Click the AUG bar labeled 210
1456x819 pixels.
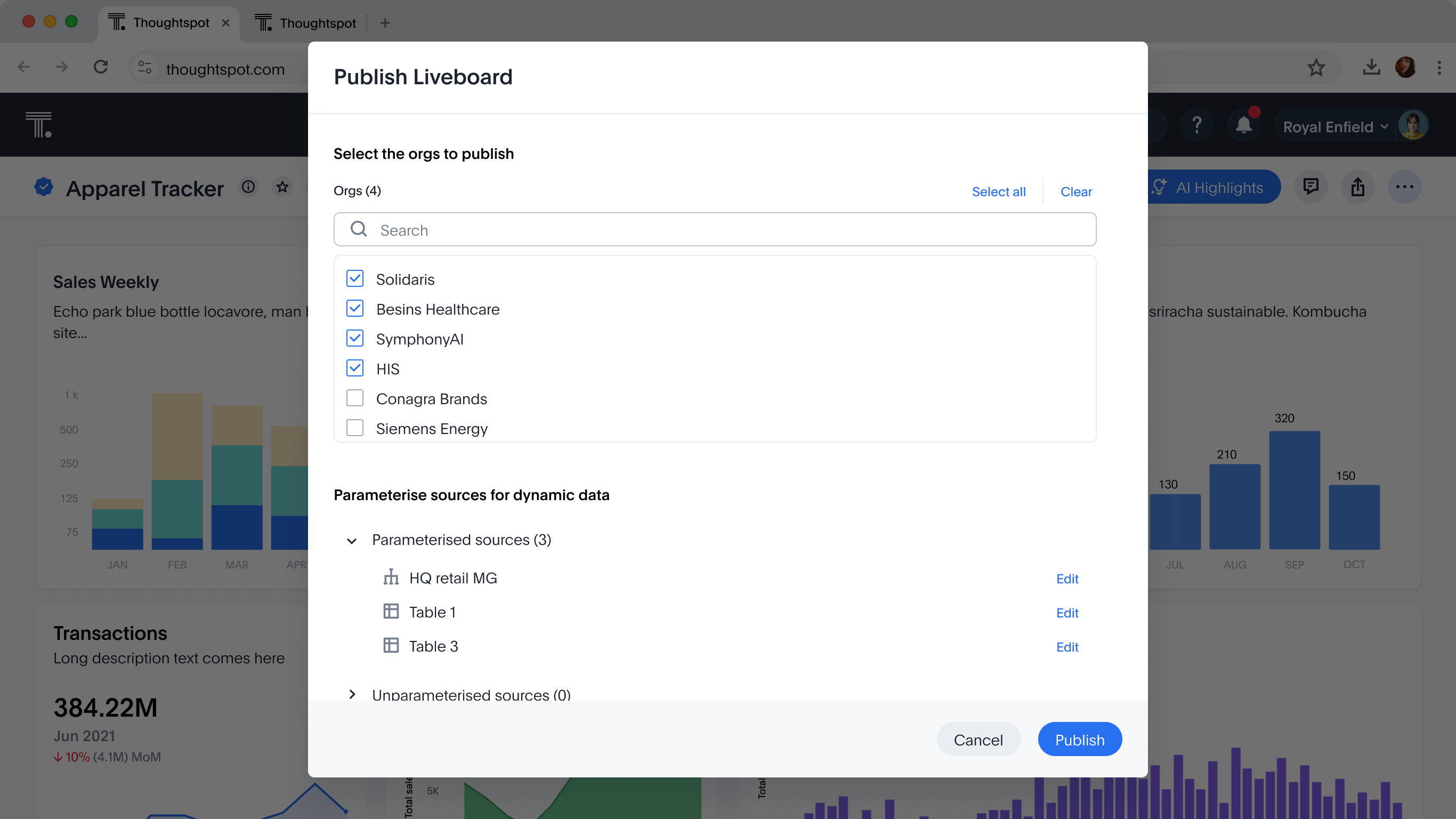click(1234, 507)
